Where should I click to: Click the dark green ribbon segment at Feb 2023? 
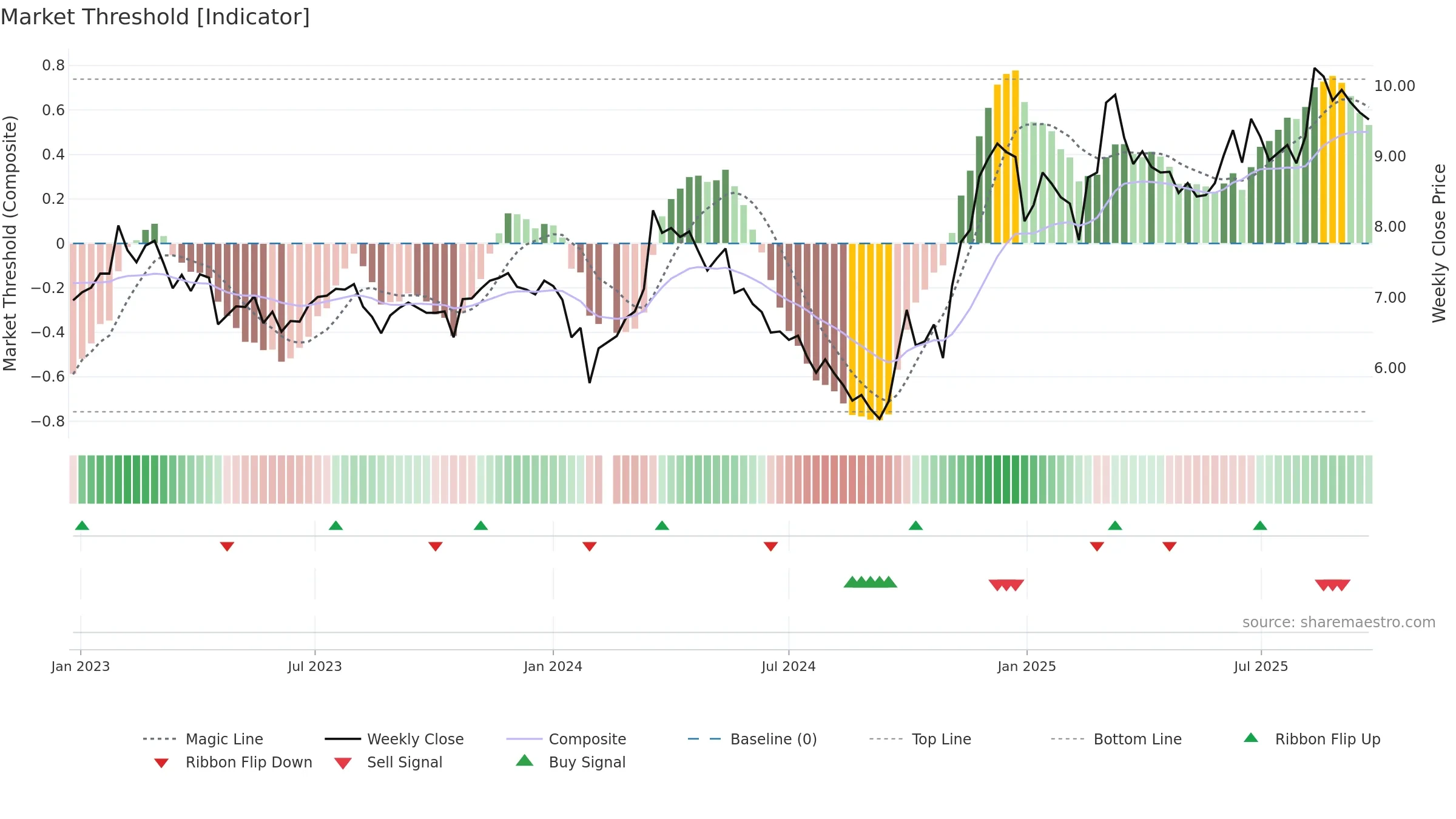127,479
